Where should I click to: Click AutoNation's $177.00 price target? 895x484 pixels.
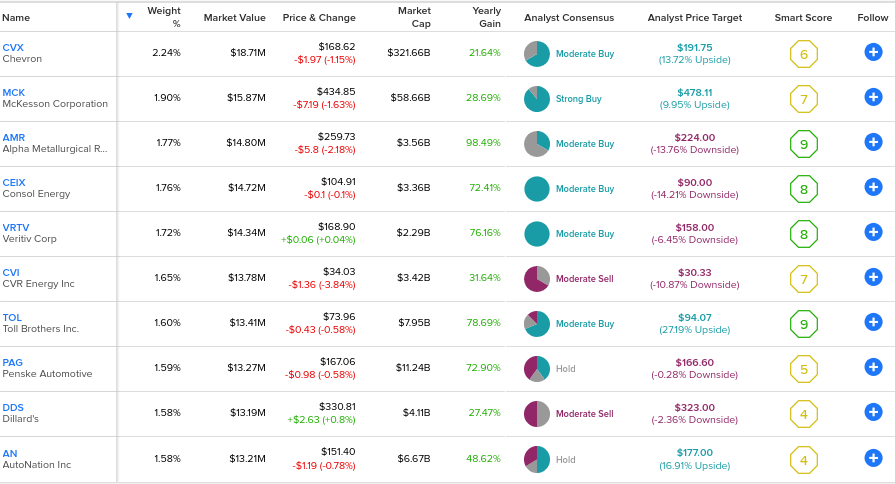coord(695,453)
